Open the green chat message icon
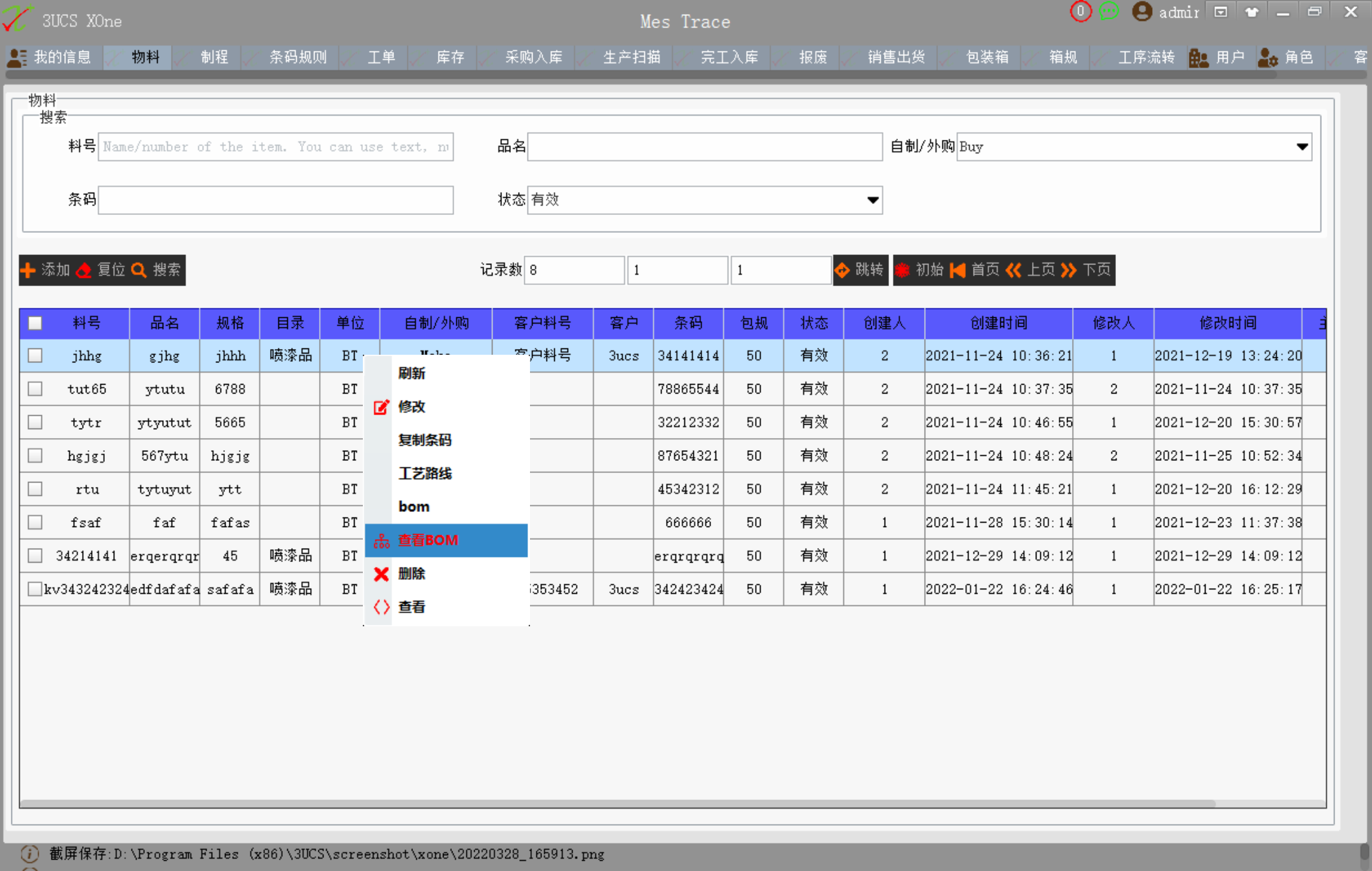This screenshot has width=1372, height=871. click(1109, 11)
